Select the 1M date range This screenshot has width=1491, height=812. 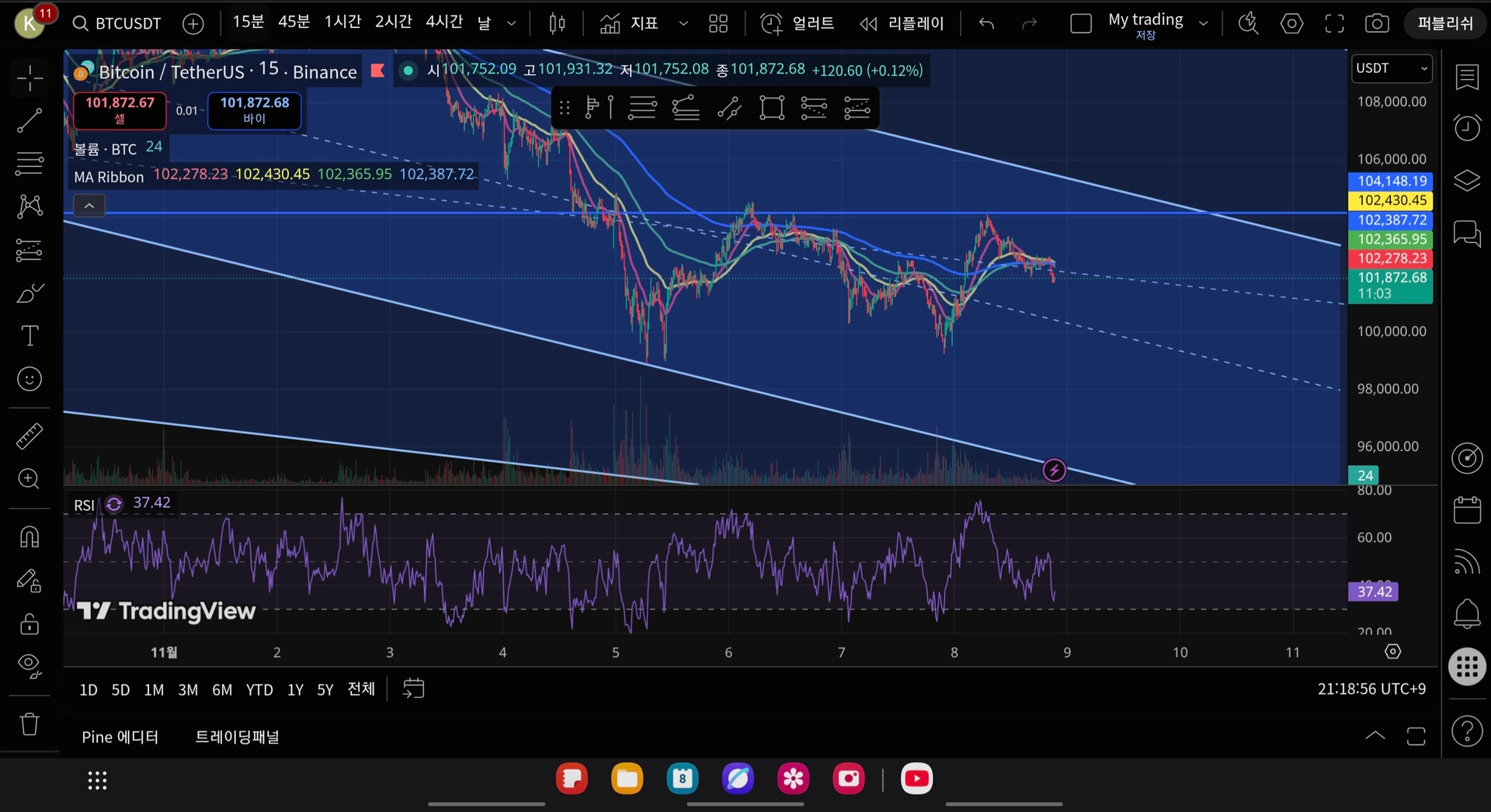[x=154, y=689]
